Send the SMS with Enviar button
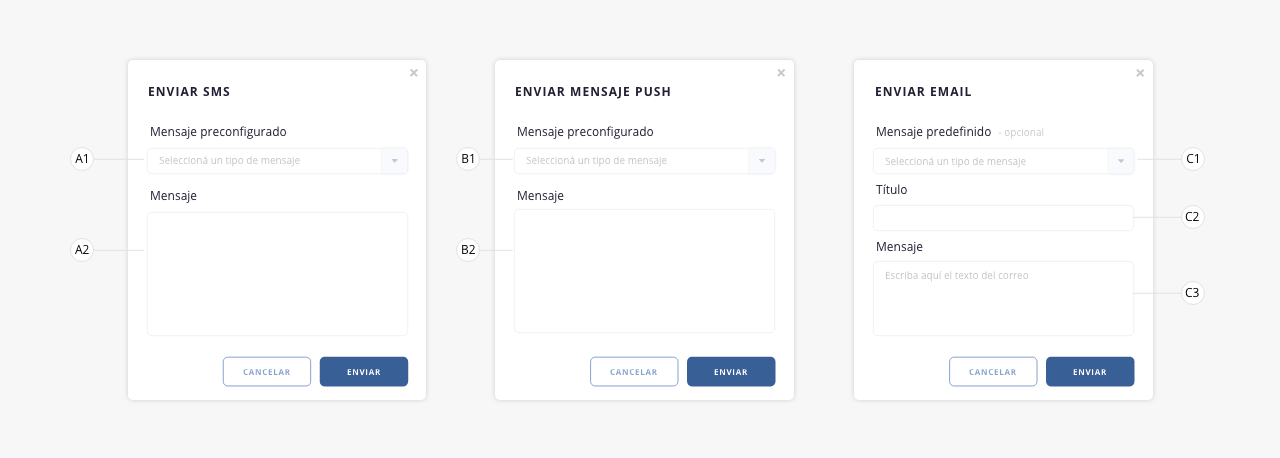 click(364, 371)
